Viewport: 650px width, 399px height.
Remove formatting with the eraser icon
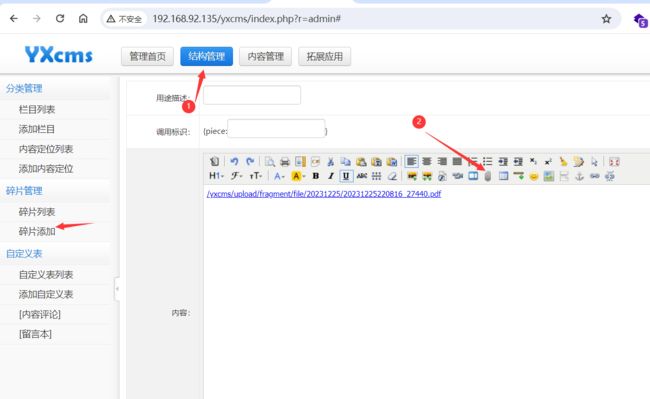pos(392,176)
